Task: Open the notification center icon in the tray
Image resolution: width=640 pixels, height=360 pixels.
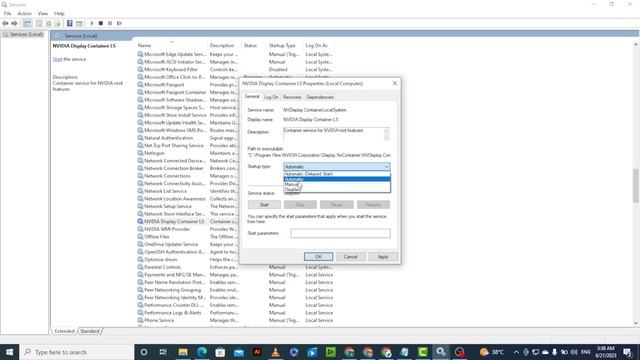Action: 627,352
